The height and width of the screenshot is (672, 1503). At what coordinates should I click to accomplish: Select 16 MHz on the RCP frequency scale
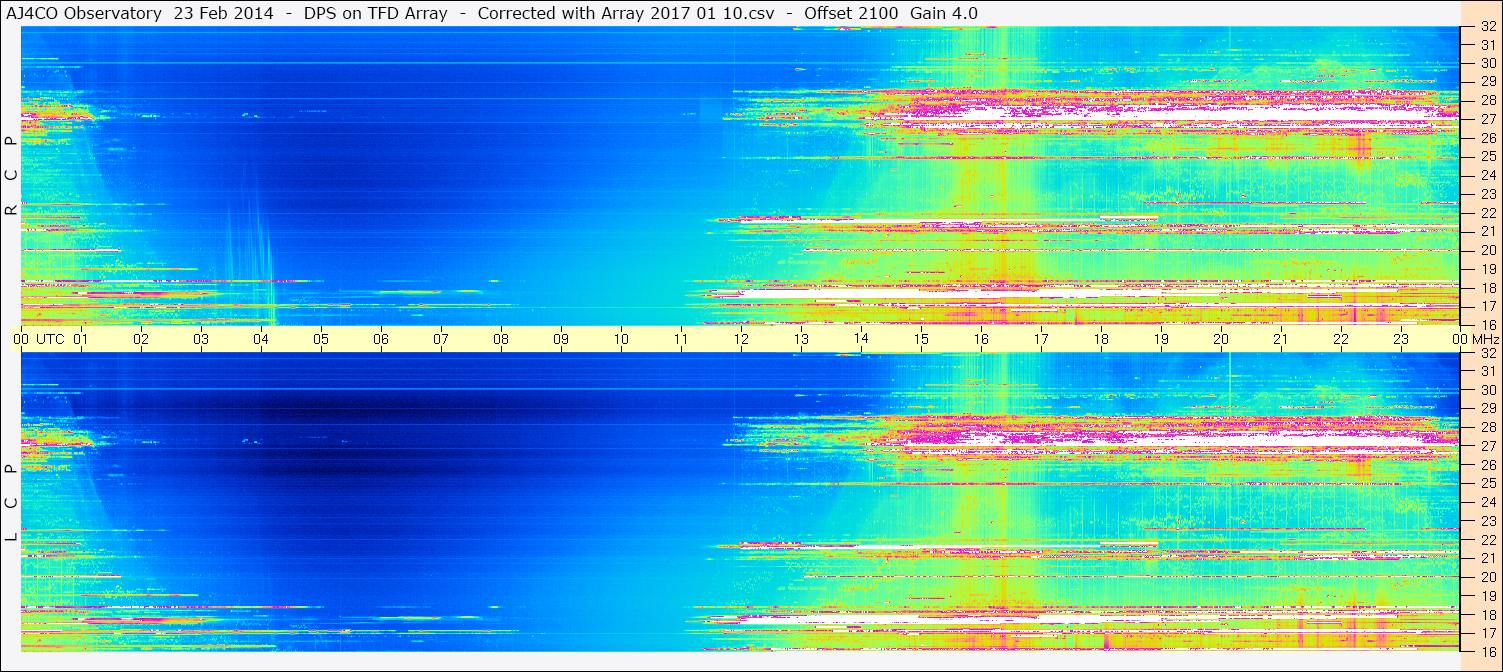pyautogui.click(x=1487, y=324)
